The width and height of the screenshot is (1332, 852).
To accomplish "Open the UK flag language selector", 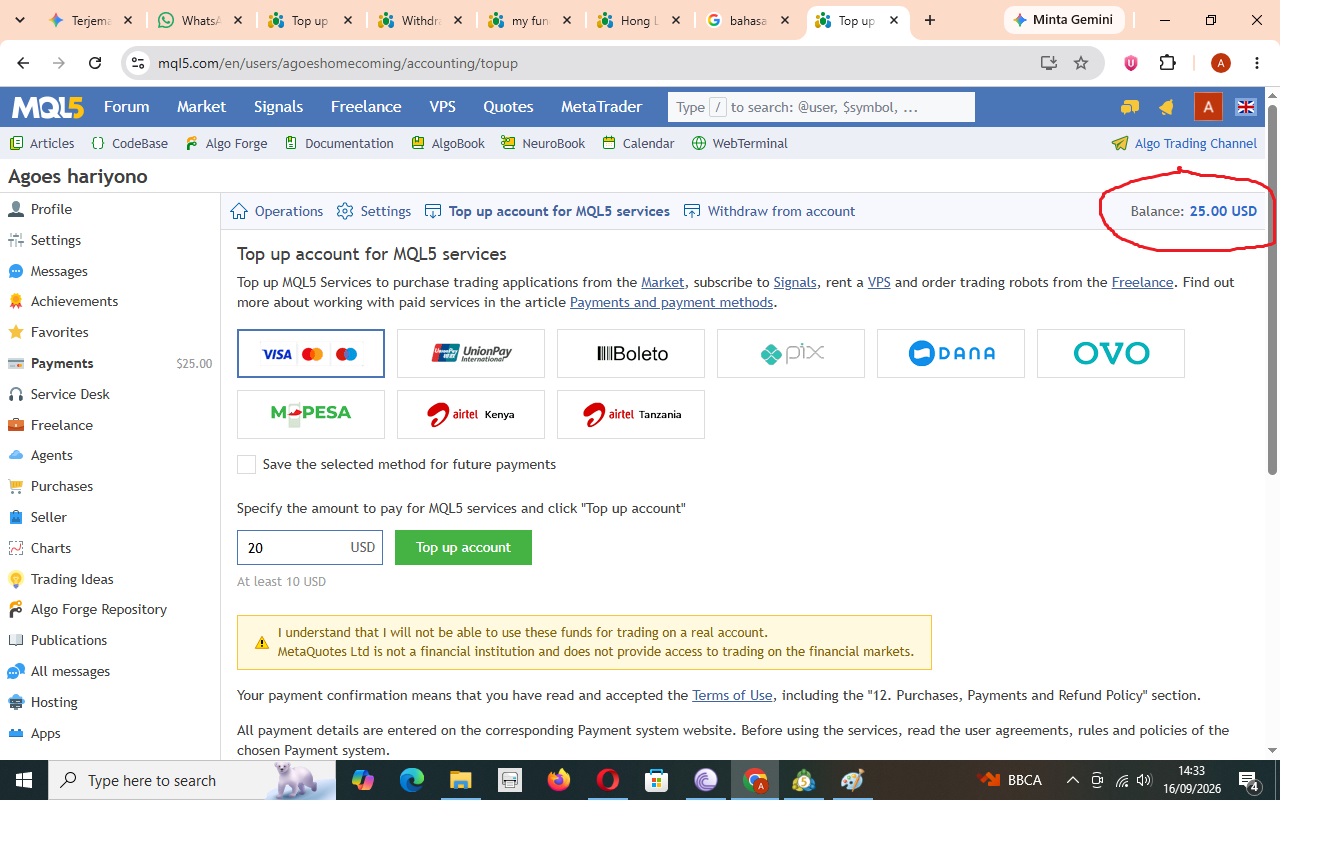I will click(1246, 107).
